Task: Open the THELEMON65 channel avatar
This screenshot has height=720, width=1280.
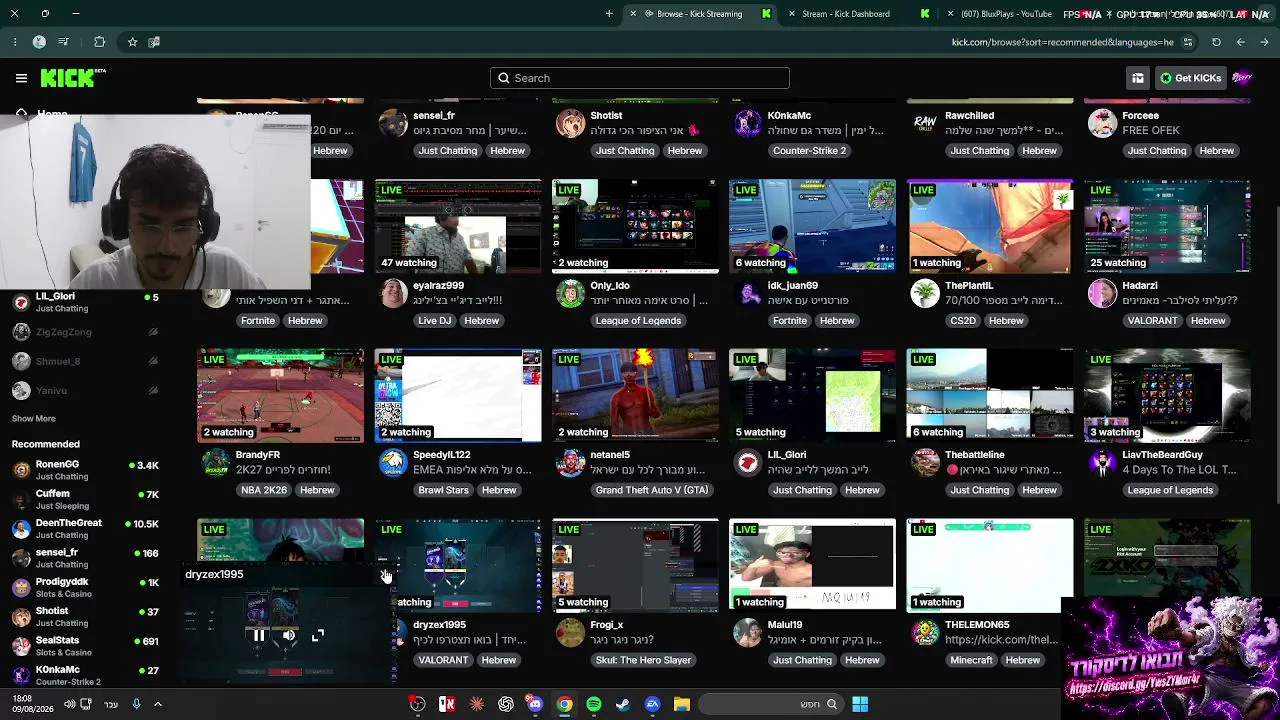Action: point(925,633)
